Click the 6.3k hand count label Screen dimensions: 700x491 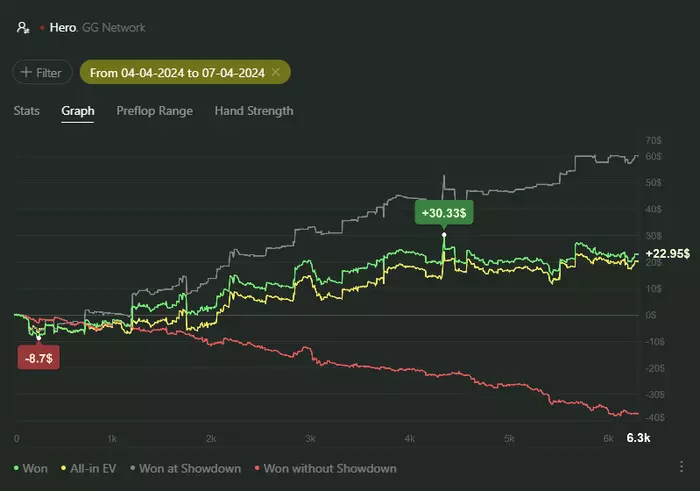(638, 438)
